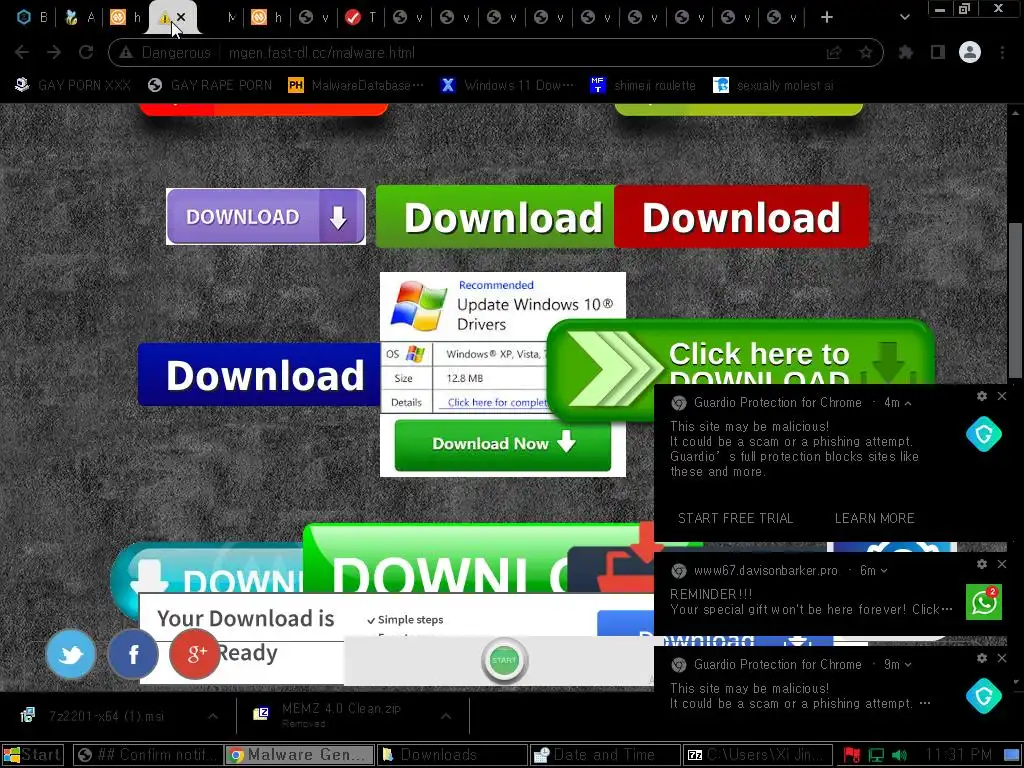Switch to the tab labeled A
The height and width of the screenshot is (768, 1024).
80,17
